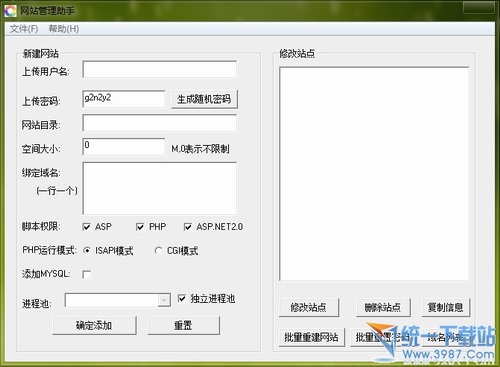Click the 复制信息 button
The width and height of the screenshot is (500, 367).
coord(446,307)
